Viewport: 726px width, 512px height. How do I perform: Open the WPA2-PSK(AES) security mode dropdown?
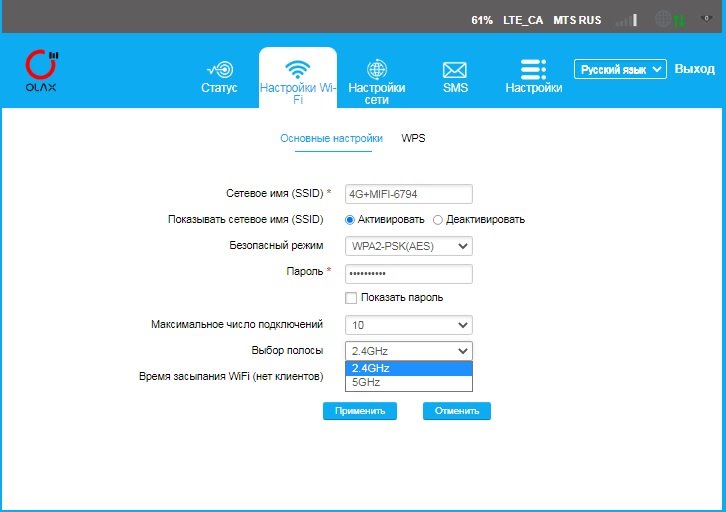[408, 246]
